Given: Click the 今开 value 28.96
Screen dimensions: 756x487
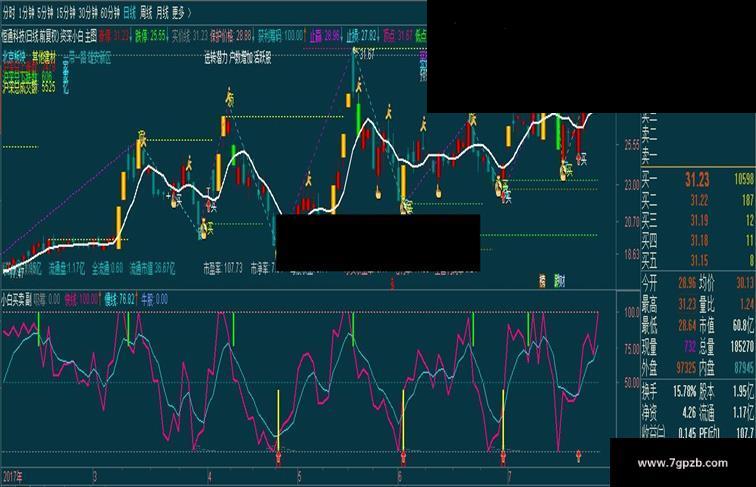Looking at the screenshot, I should point(687,283).
